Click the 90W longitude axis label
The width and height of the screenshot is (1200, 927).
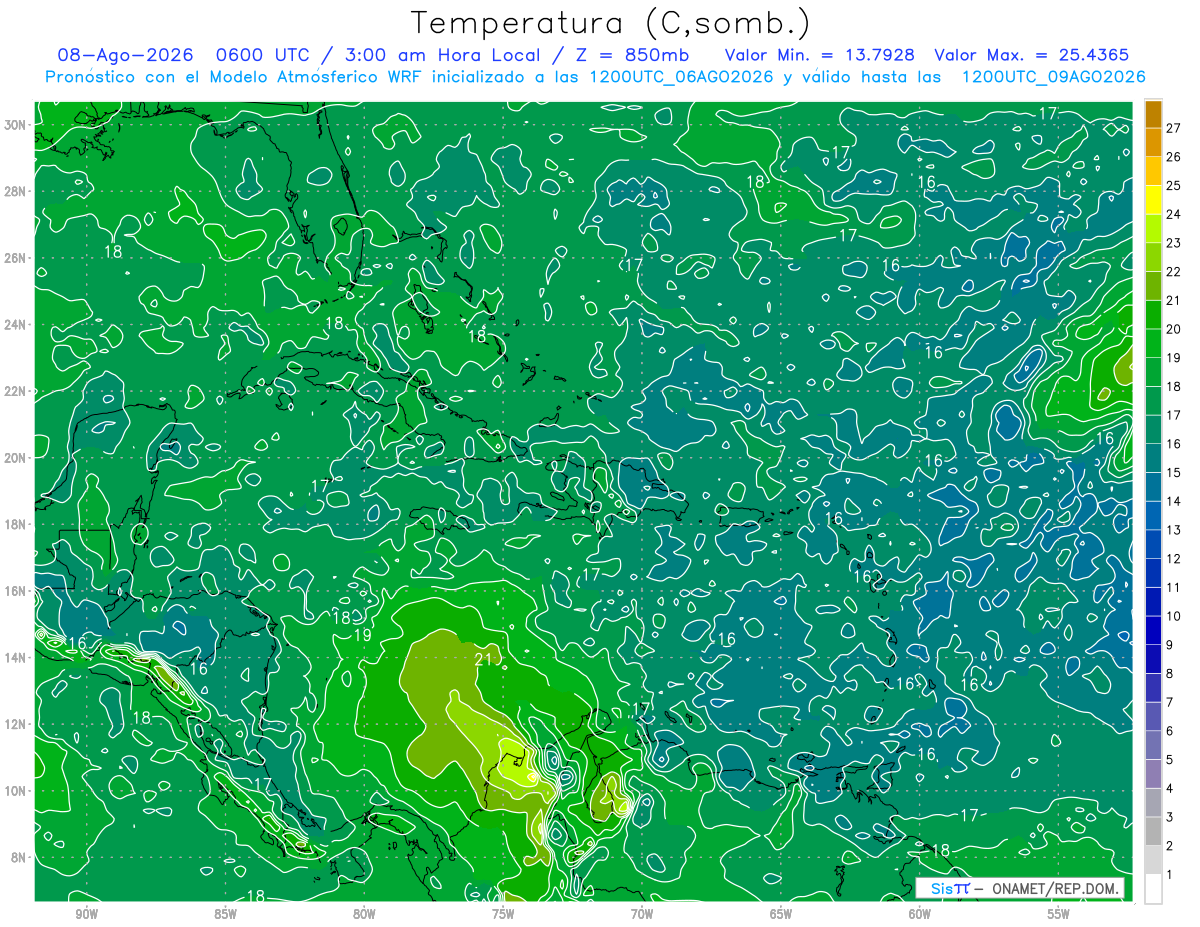[x=86, y=914]
